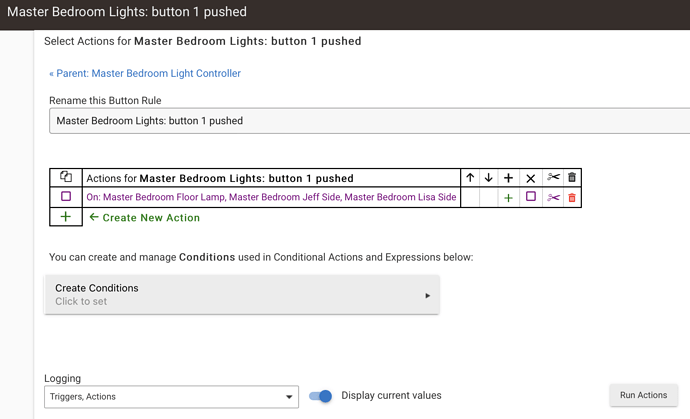Click the Rename this Button Rule field
Screen dimensions: 690x419
pyautogui.click(x=368, y=121)
